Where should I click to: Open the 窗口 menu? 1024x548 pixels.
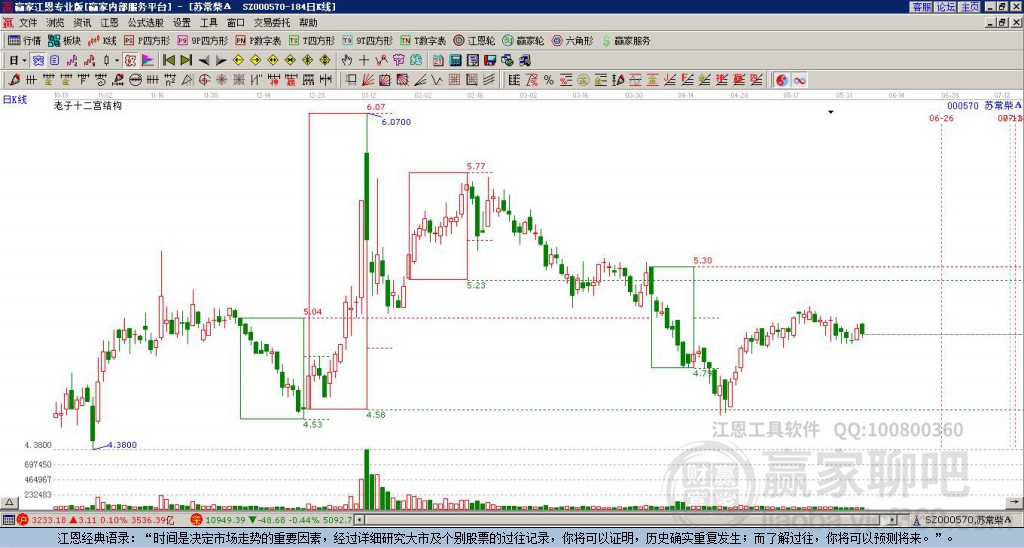pos(236,23)
